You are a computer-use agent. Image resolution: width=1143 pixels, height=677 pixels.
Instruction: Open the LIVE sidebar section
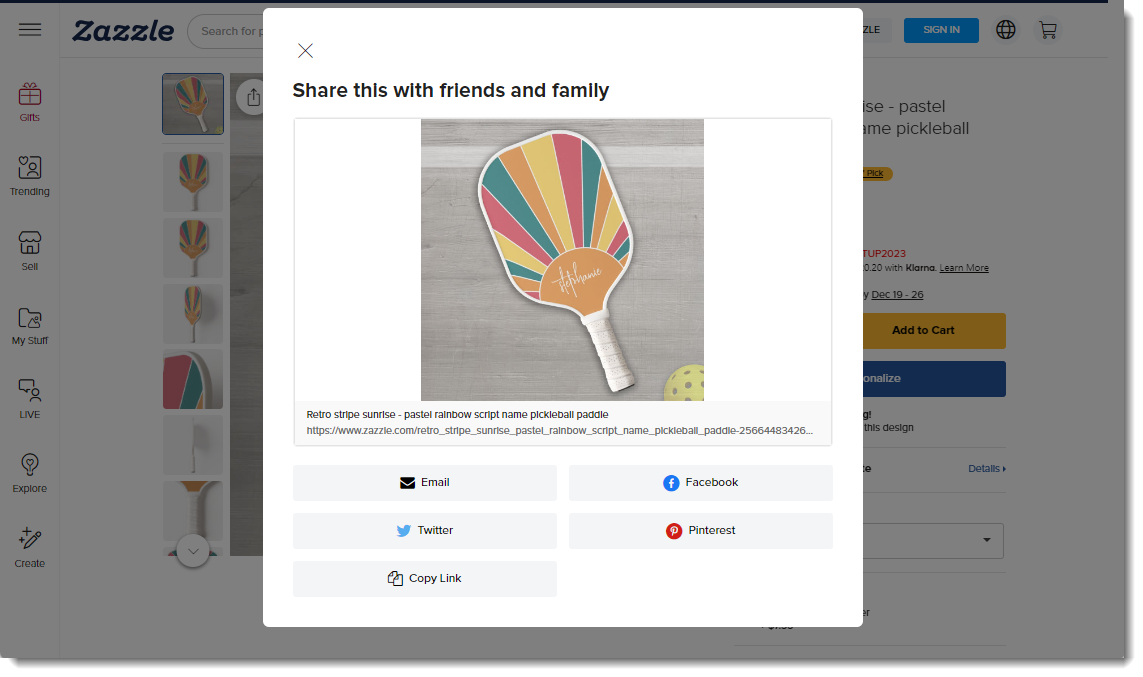(30, 399)
